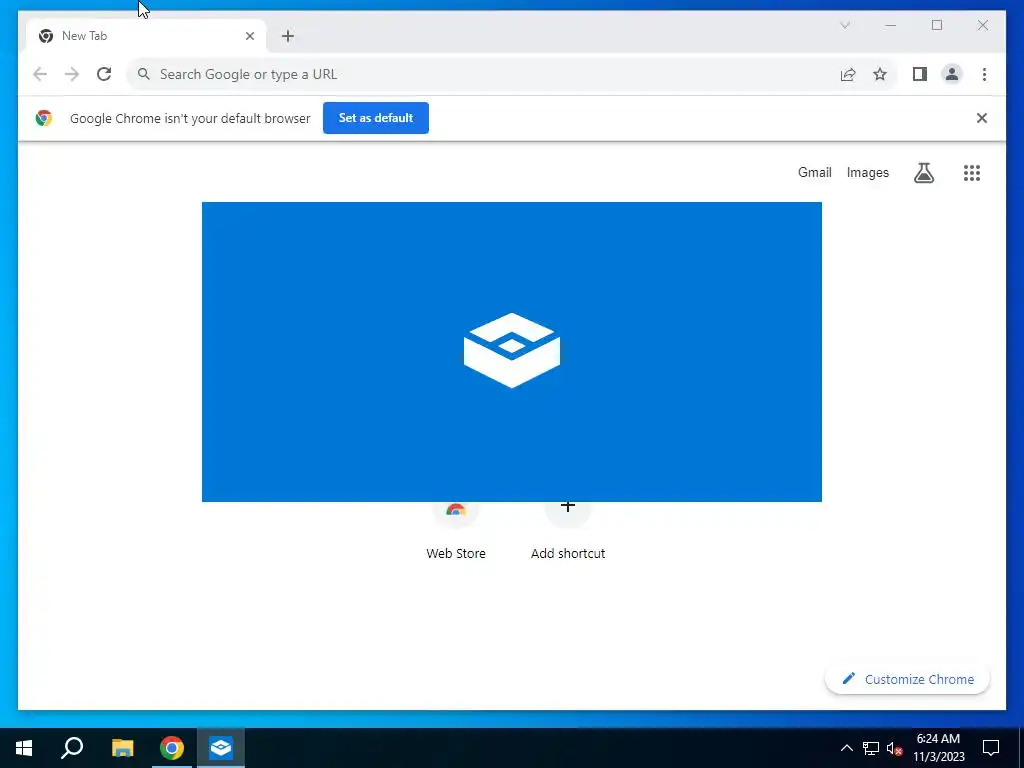Open the Web Store shortcut

pyautogui.click(x=456, y=530)
